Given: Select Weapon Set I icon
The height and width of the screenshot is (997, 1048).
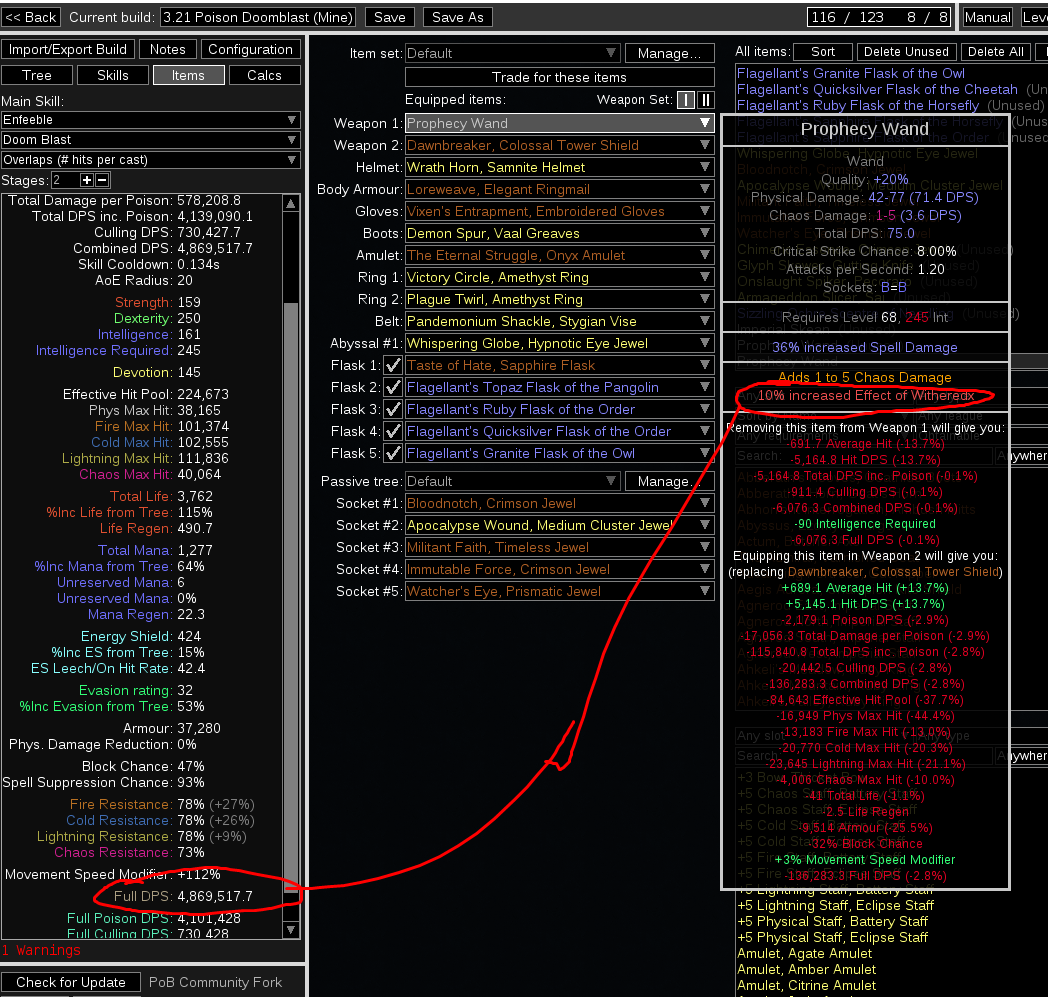Looking at the screenshot, I should pyautogui.click(x=686, y=100).
